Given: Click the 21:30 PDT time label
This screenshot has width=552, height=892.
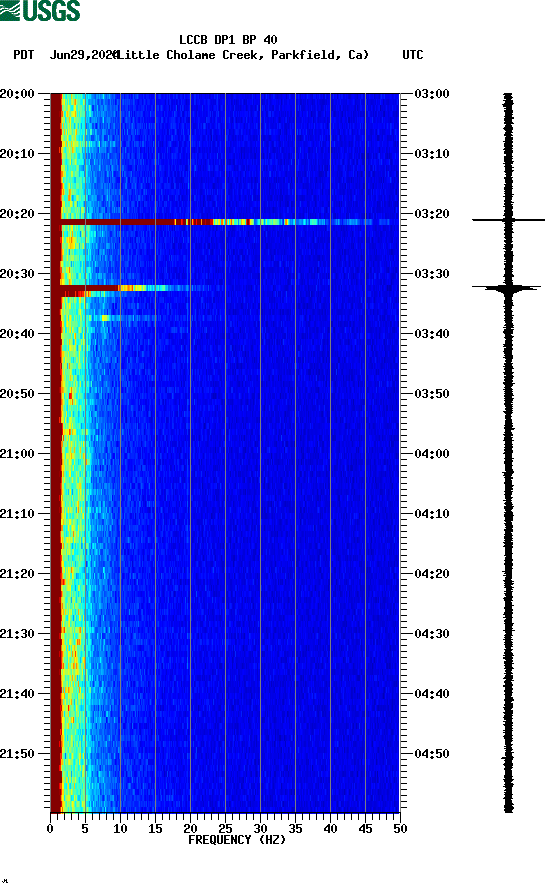Looking at the screenshot, I should [17, 634].
